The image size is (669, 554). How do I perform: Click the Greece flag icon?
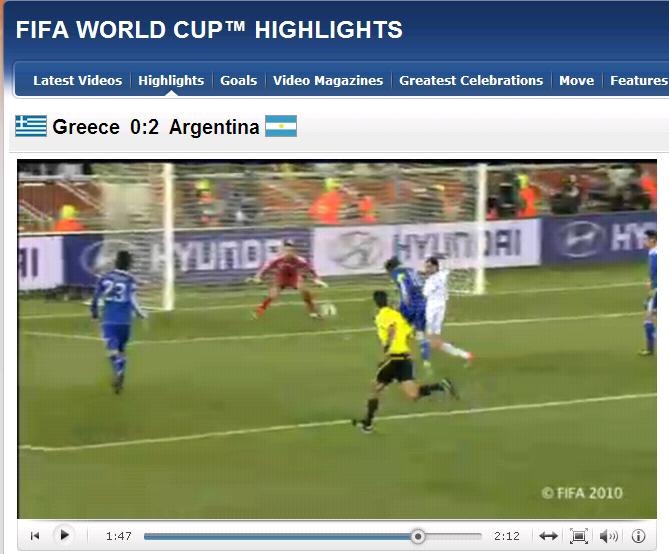pos(31,126)
